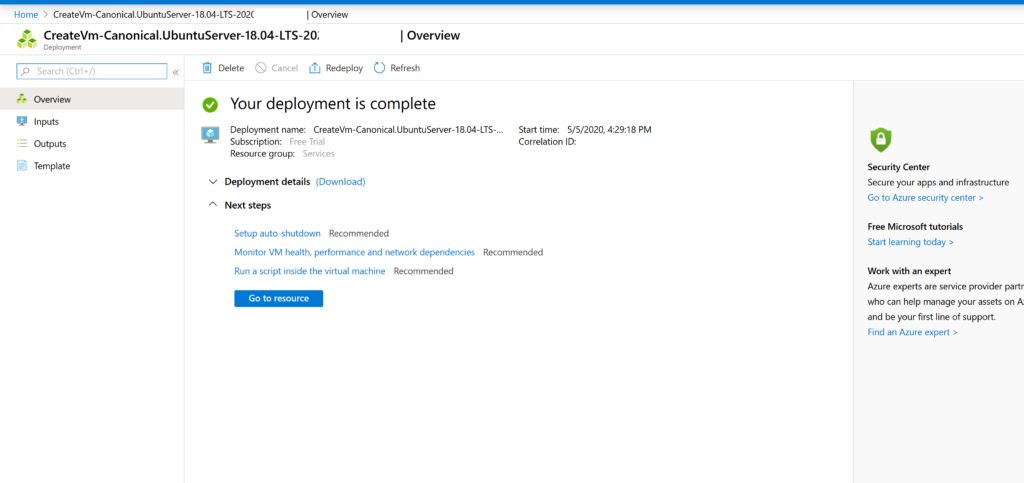The width and height of the screenshot is (1024, 483).
Task: Collapse the sidebar with double chevron
Action: [176, 72]
